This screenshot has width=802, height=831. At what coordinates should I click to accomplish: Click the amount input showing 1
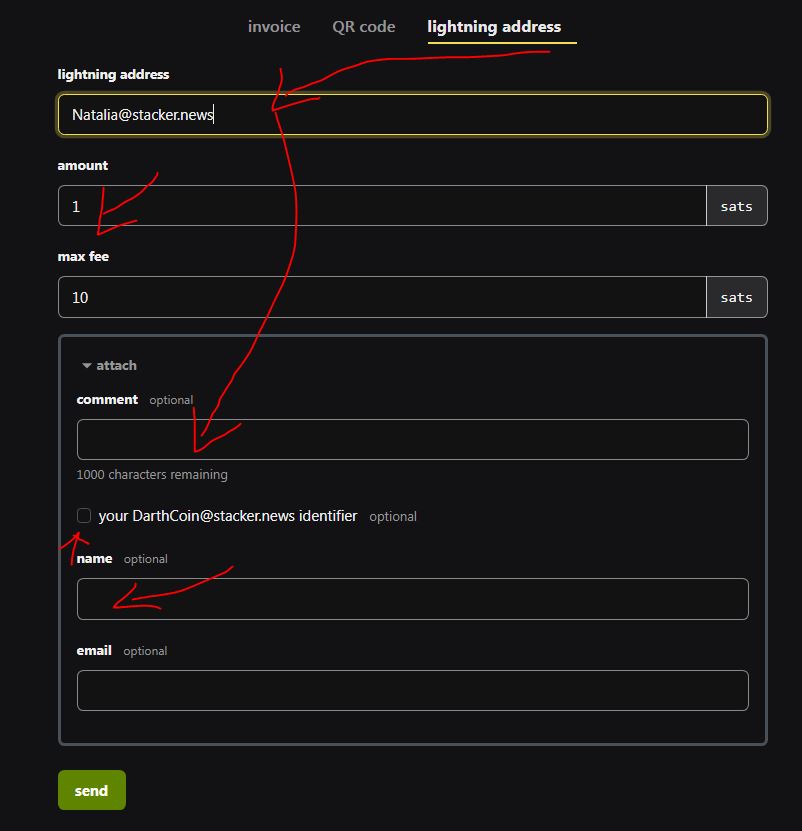click(x=382, y=206)
